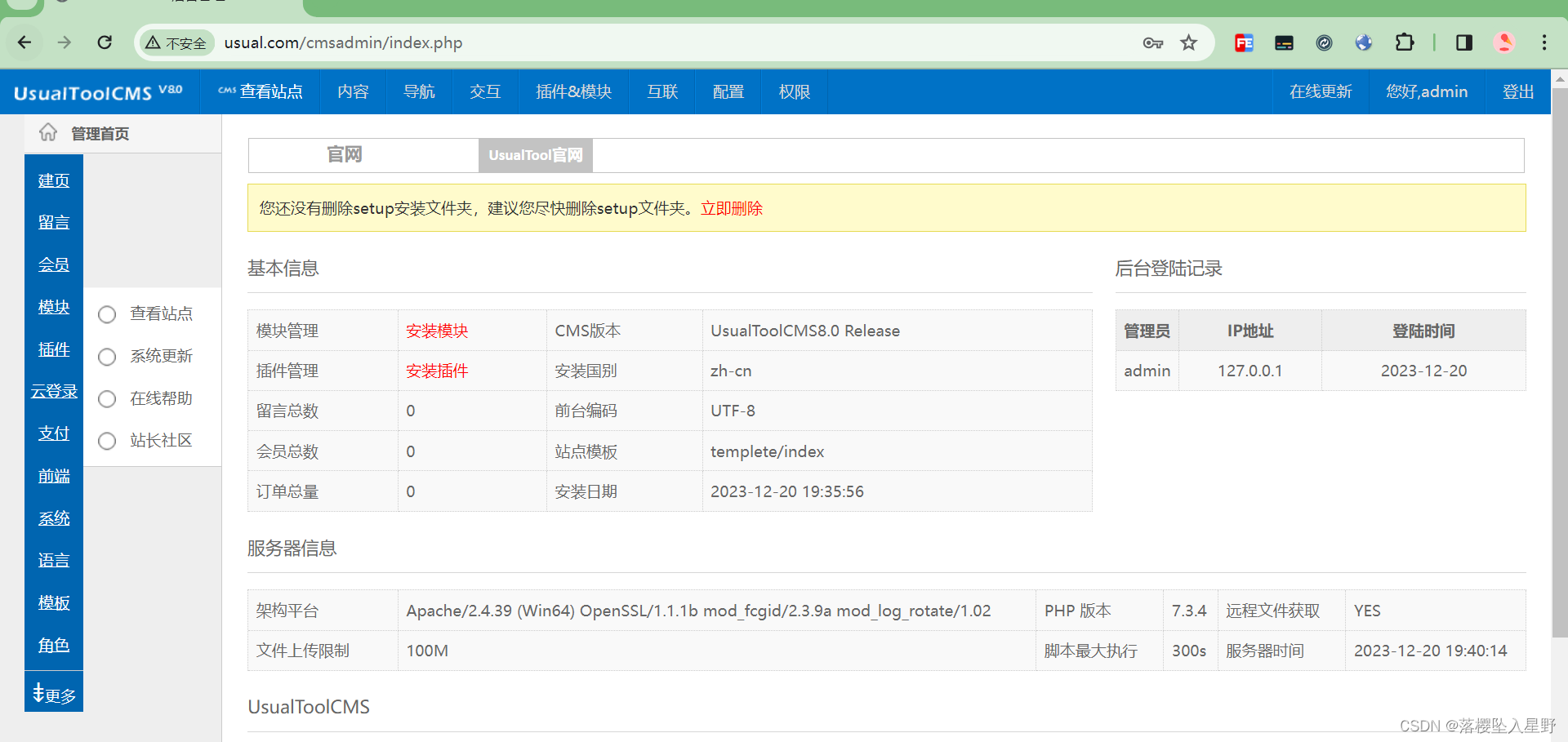Click 管理首页 in the sidebar header
This screenshot has height=742, width=1568.
pyautogui.click(x=100, y=133)
